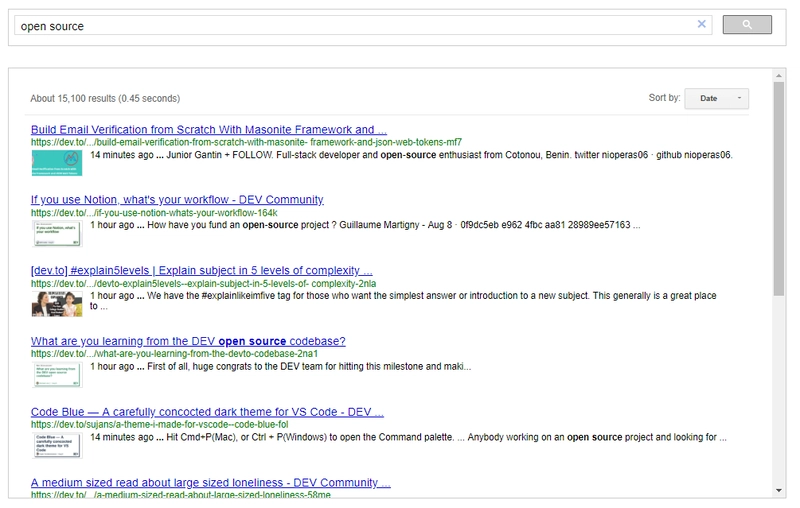This screenshot has height=508, width=800.
Task: Click the vertical scrollbar thumb
Action: pos(779,190)
